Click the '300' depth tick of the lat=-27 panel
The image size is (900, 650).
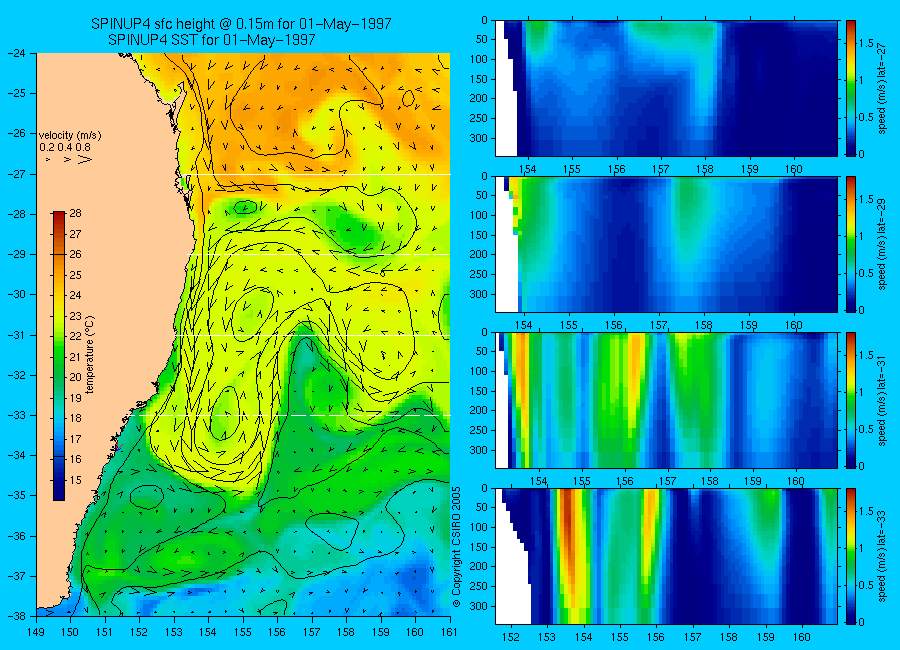[478, 138]
